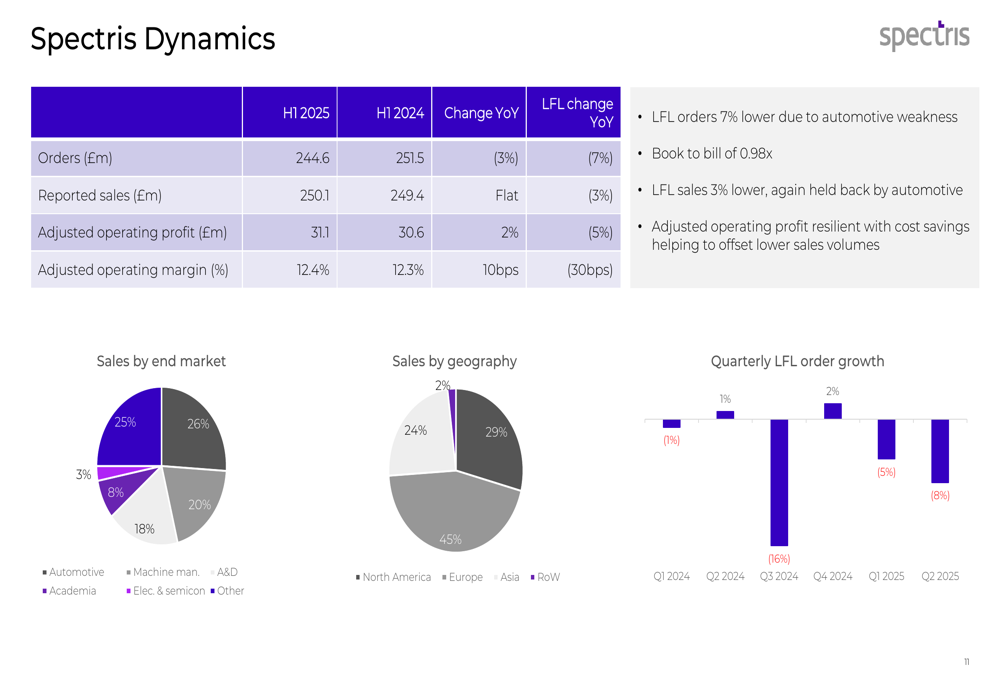Select the 'Orders (£m)' row label
The height and width of the screenshot is (685, 1000).
point(75,158)
